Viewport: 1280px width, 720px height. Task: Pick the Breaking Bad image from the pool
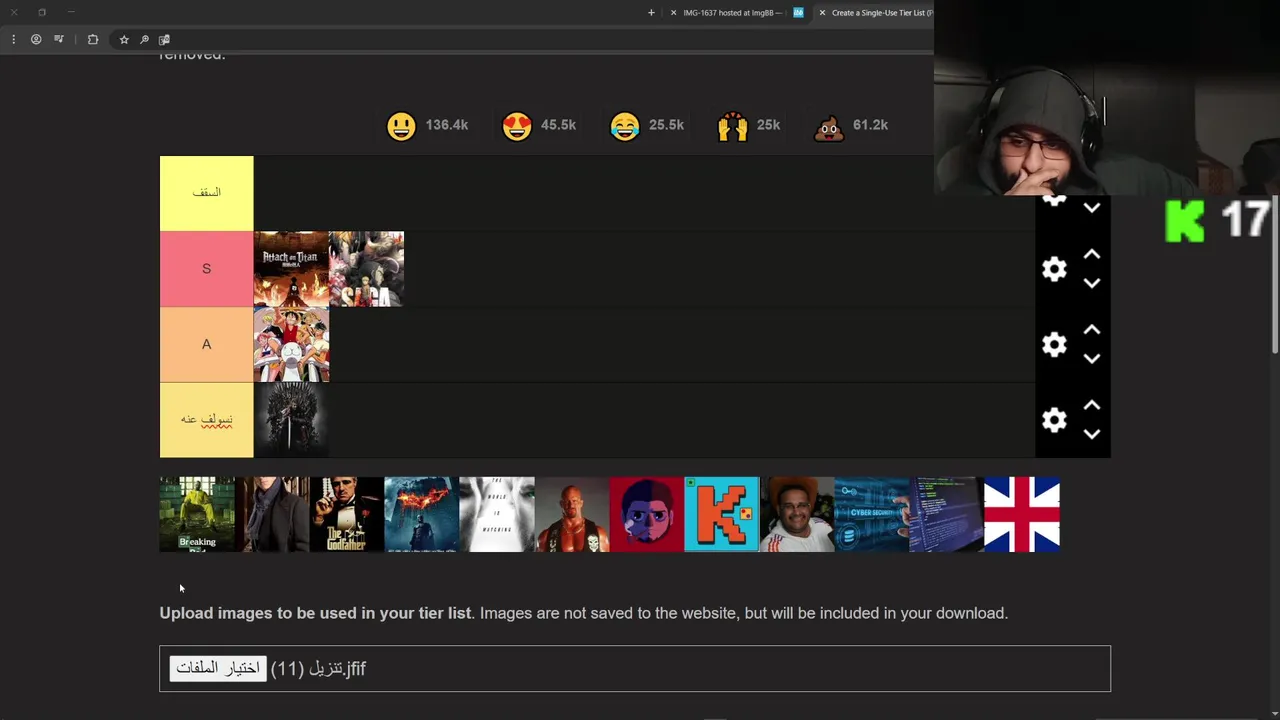click(x=197, y=514)
